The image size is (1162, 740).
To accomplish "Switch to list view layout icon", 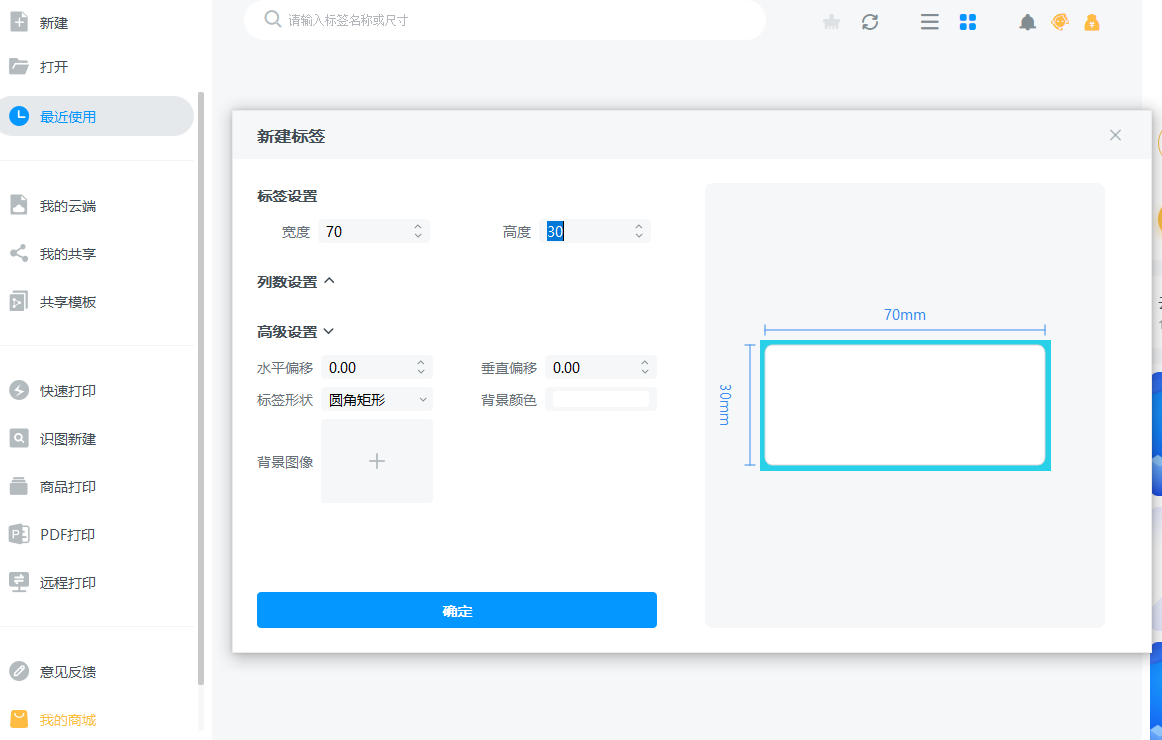I will 929,22.
